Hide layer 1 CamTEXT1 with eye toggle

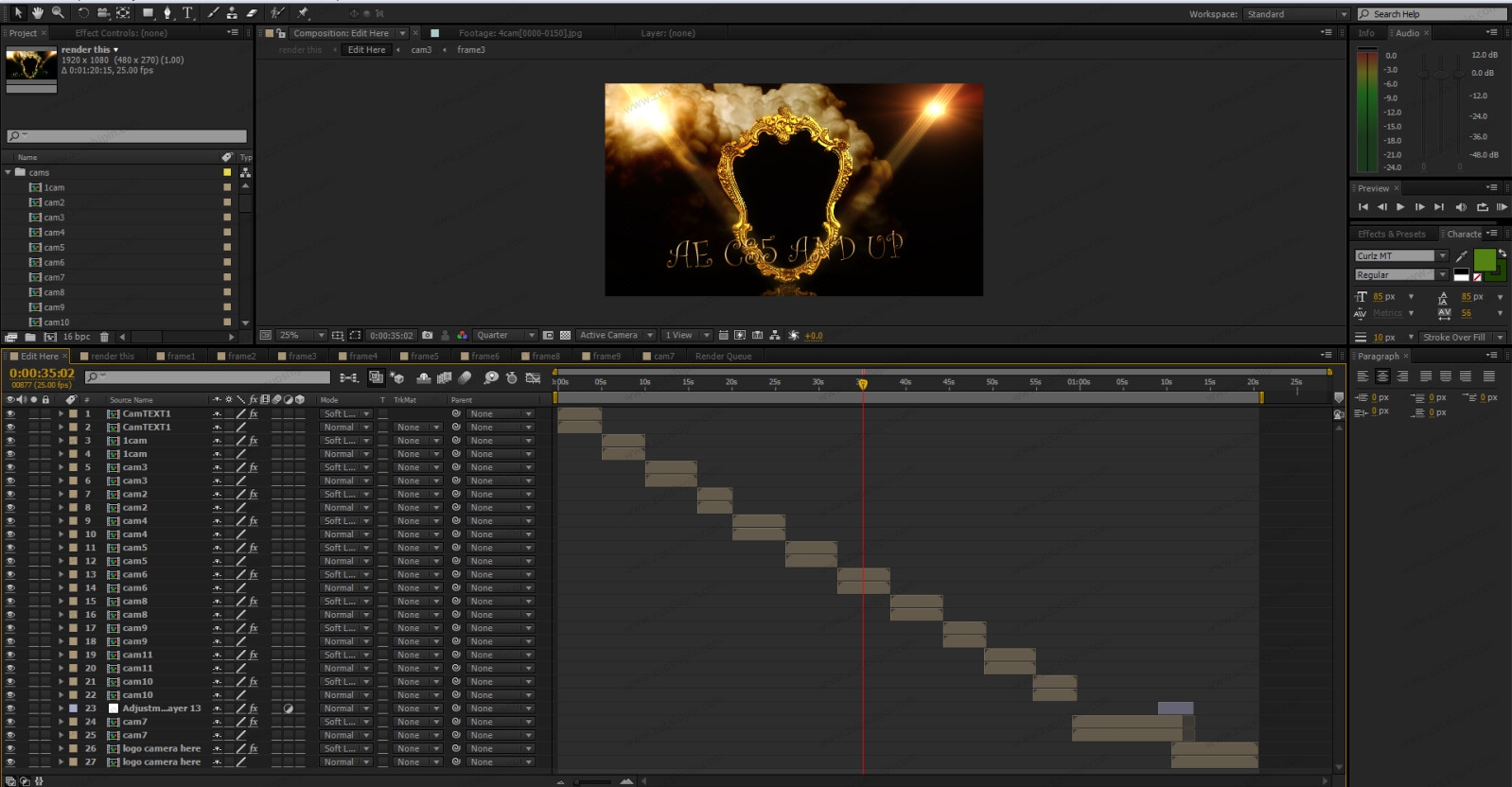tap(10, 413)
